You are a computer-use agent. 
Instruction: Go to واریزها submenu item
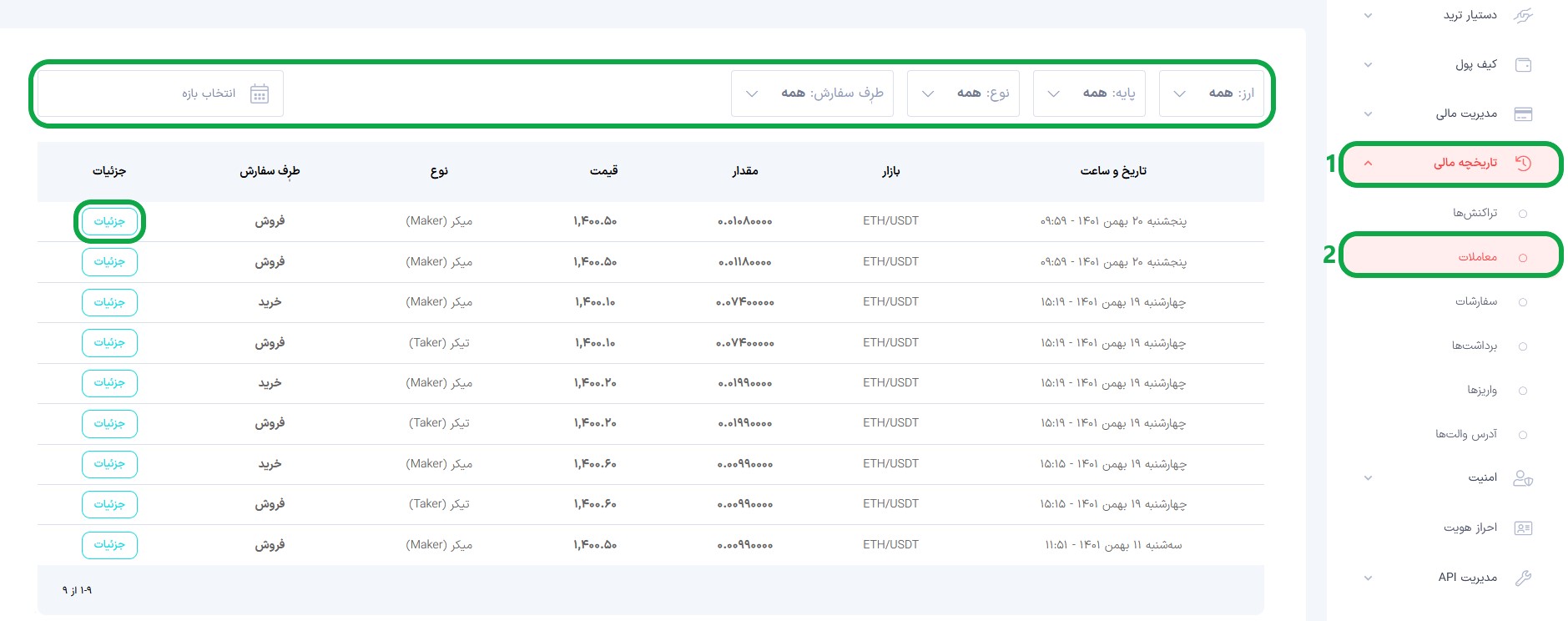1482,390
